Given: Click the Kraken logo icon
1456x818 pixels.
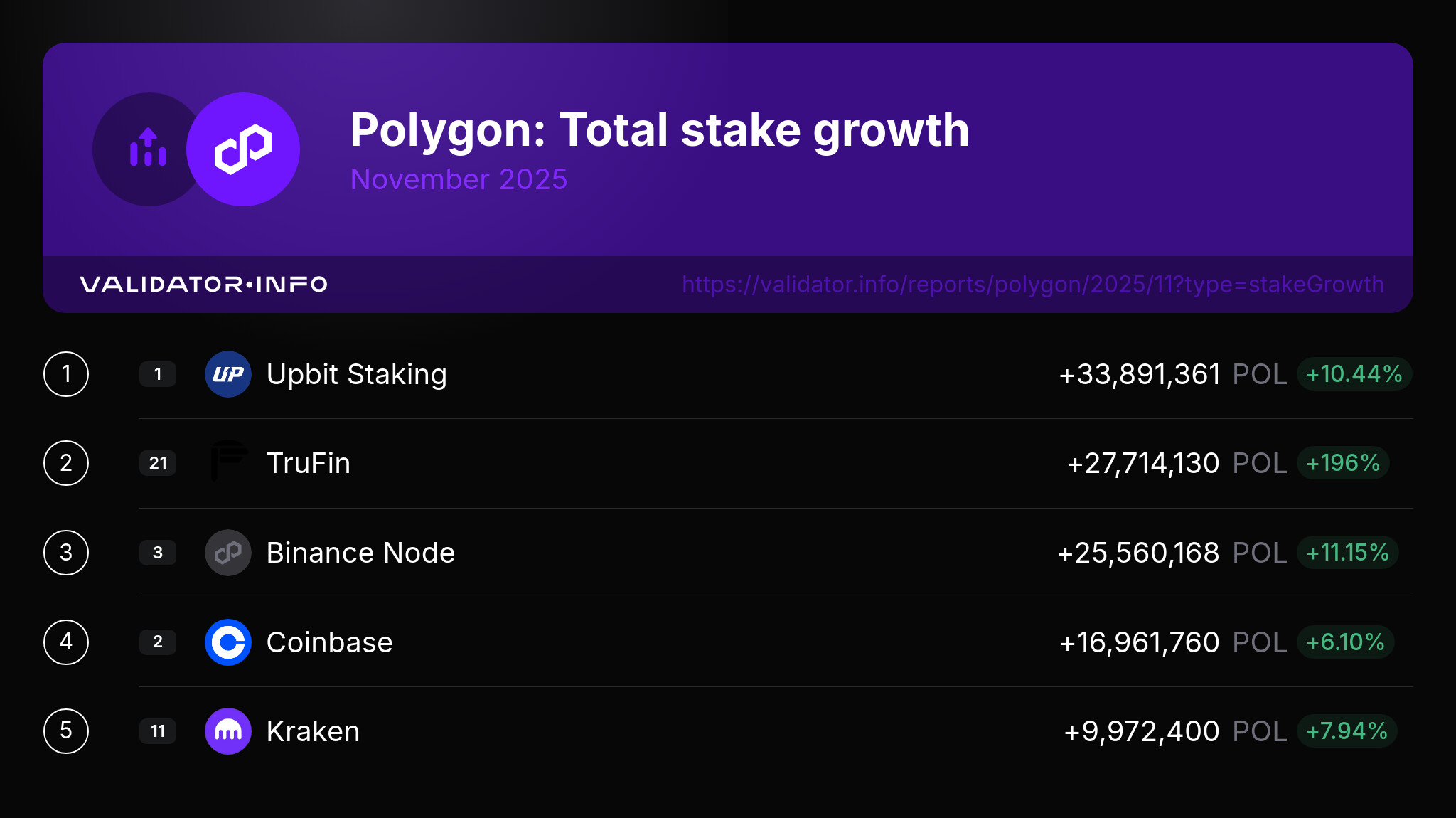Looking at the screenshot, I should pos(228,731).
